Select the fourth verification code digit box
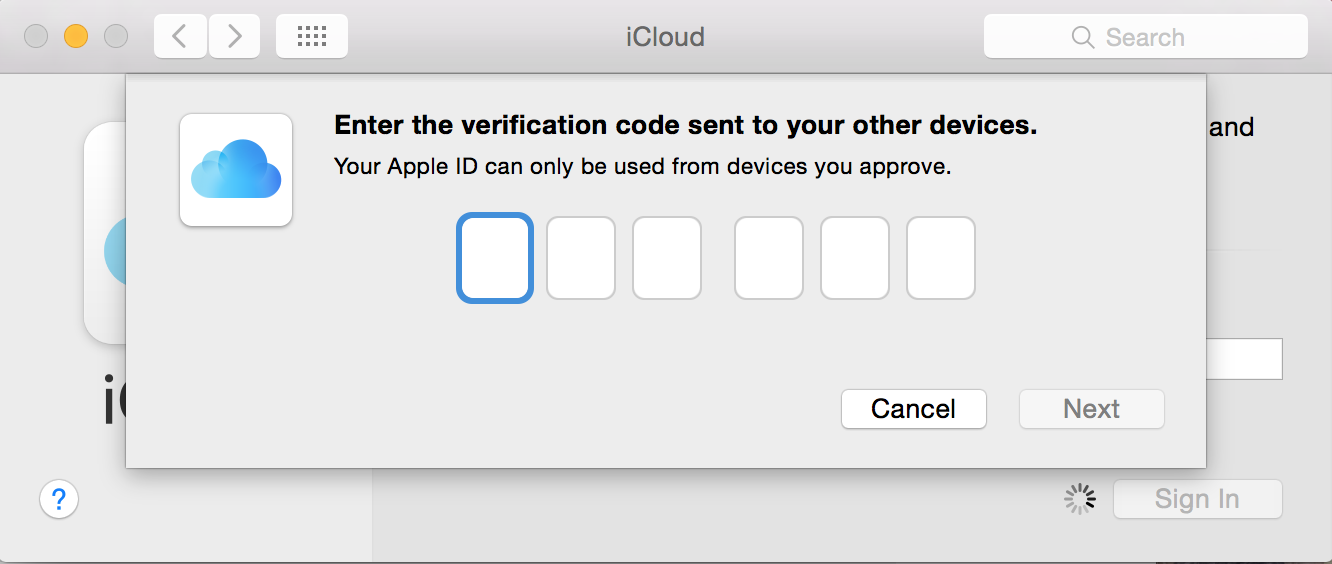 coord(769,258)
